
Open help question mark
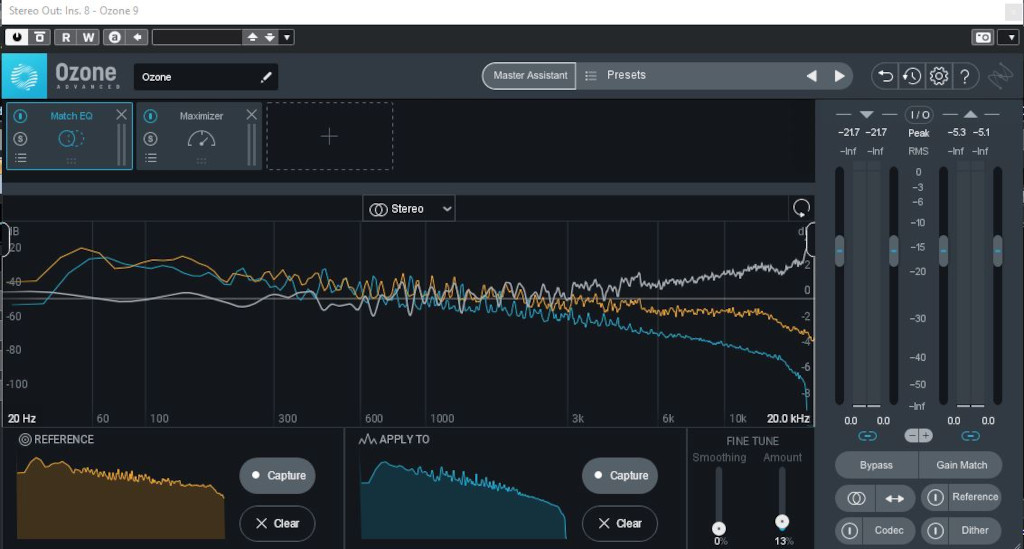pyautogui.click(x=965, y=76)
